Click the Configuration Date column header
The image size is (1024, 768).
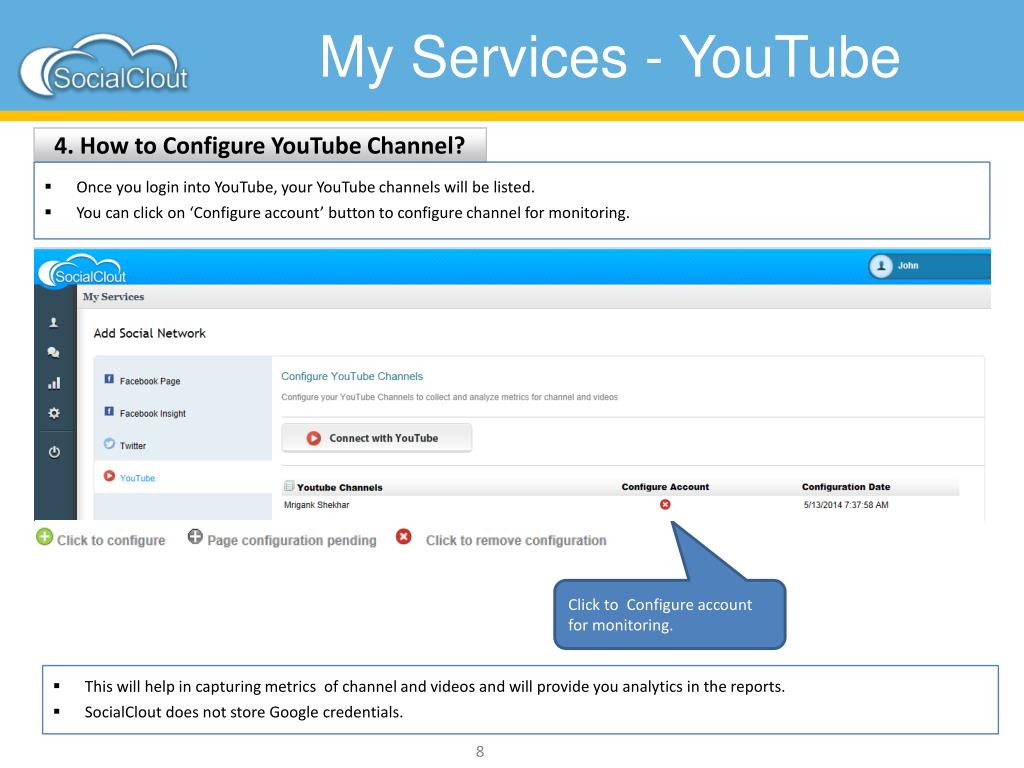click(x=846, y=487)
